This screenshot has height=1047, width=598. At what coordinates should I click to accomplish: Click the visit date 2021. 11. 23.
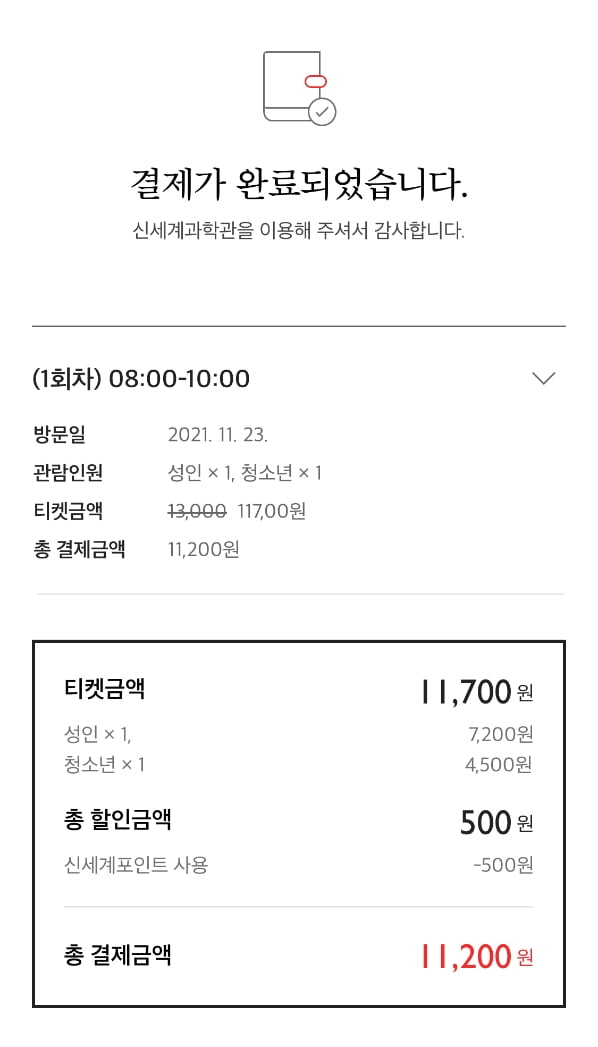[218, 435]
